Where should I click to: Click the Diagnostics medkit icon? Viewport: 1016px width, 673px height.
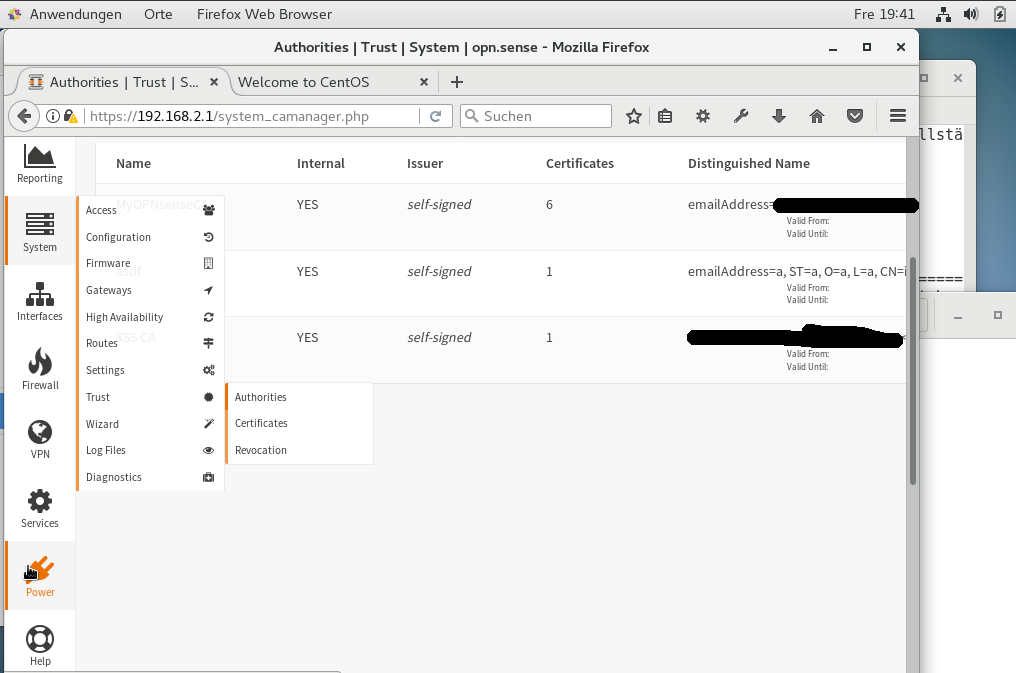point(209,477)
